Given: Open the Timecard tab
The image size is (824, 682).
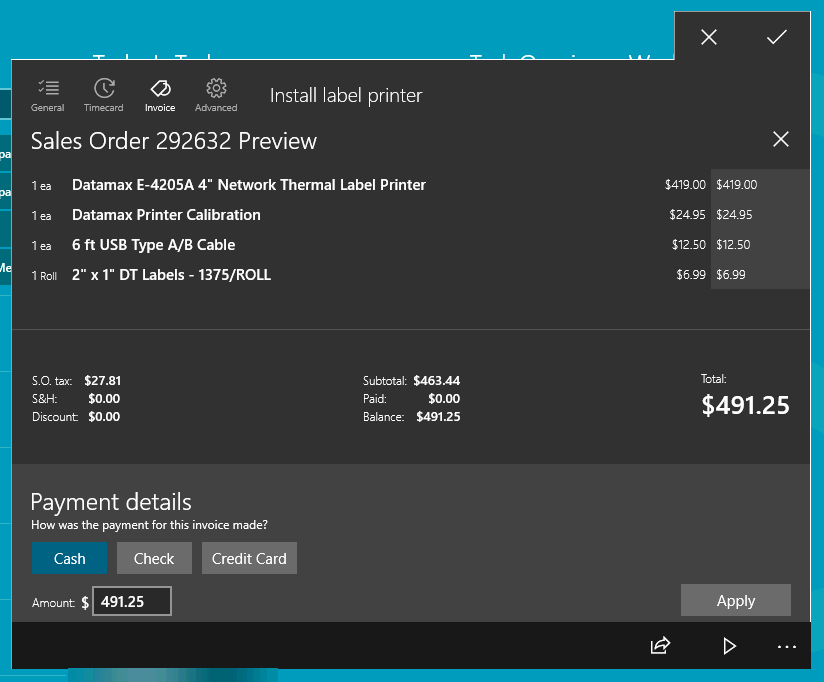Looking at the screenshot, I should point(103,94).
